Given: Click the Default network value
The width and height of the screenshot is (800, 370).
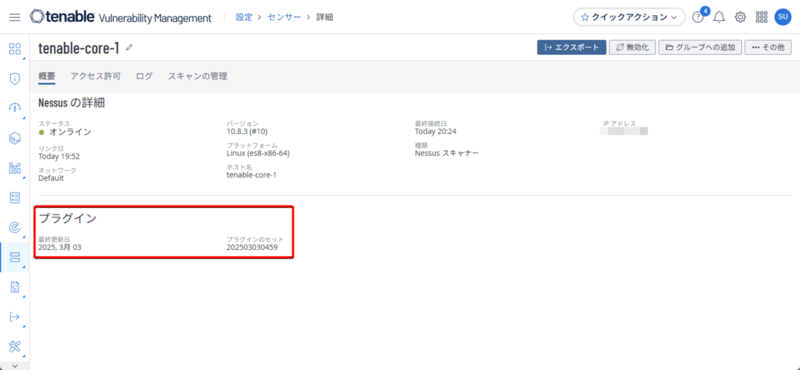Looking at the screenshot, I should coord(51,178).
